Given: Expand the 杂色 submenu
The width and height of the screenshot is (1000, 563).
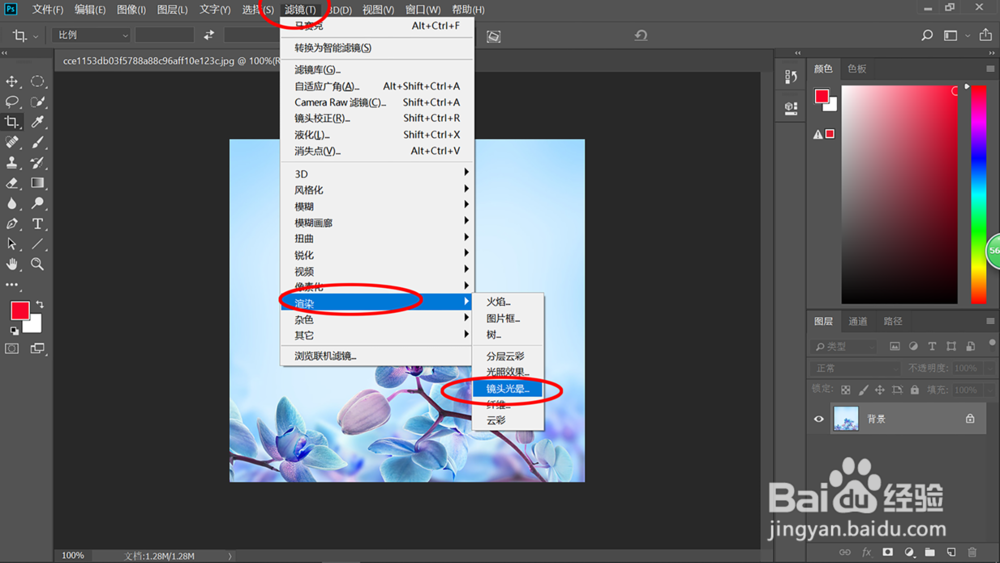Looking at the screenshot, I should (x=377, y=319).
